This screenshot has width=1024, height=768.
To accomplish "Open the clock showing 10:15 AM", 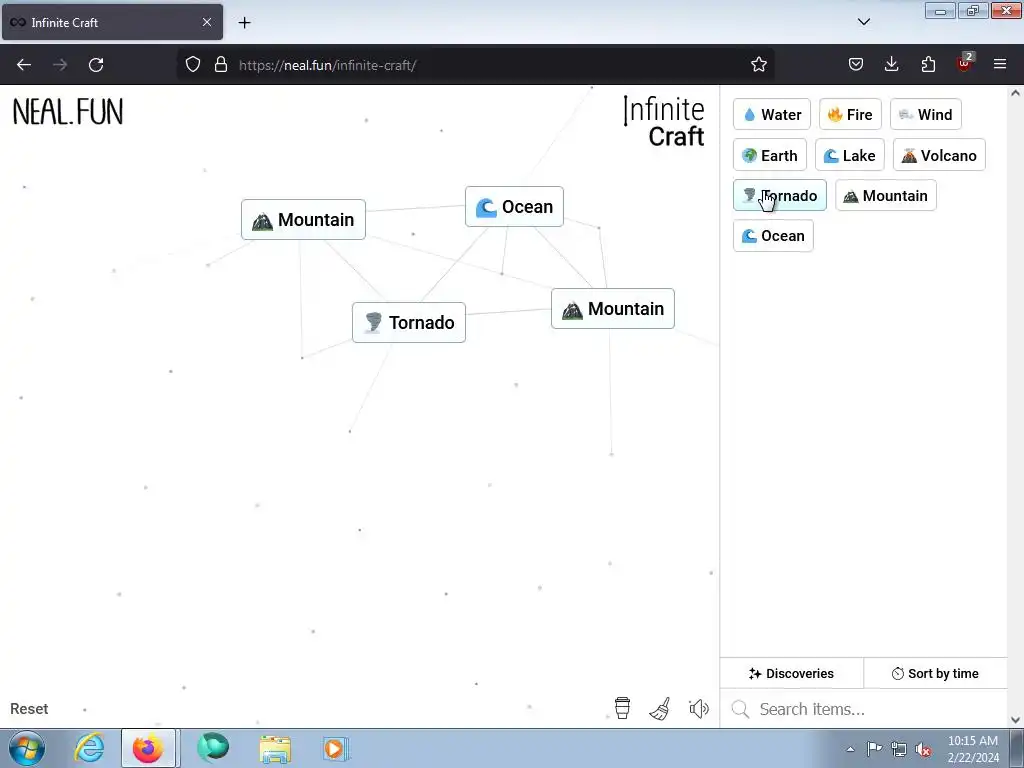I will pyautogui.click(x=972, y=749).
